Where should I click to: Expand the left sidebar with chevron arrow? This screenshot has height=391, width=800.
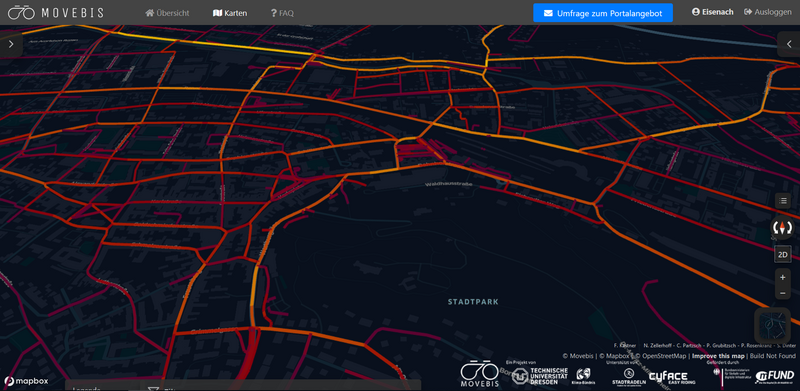pyautogui.click(x=11, y=44)
